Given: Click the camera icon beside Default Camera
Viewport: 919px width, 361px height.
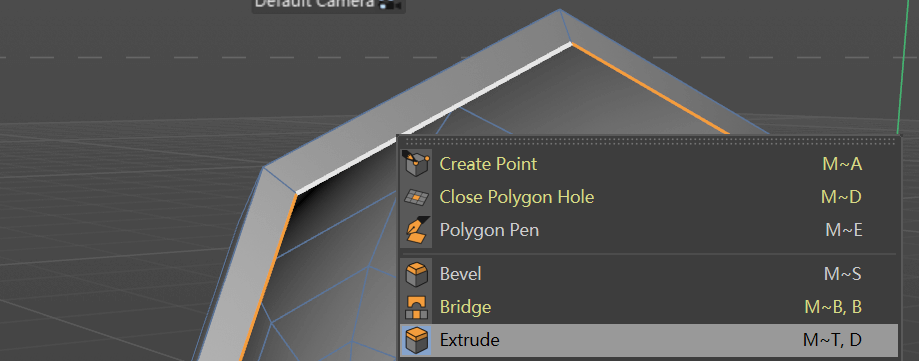Looking at the screenshot, I should (389, 5).
